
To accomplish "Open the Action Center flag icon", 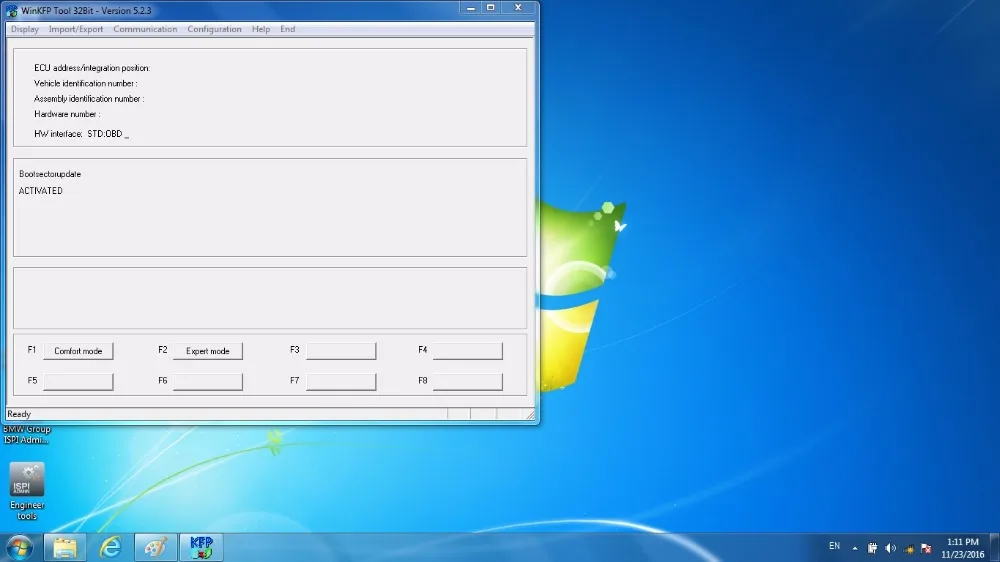I will coord(927,548).
